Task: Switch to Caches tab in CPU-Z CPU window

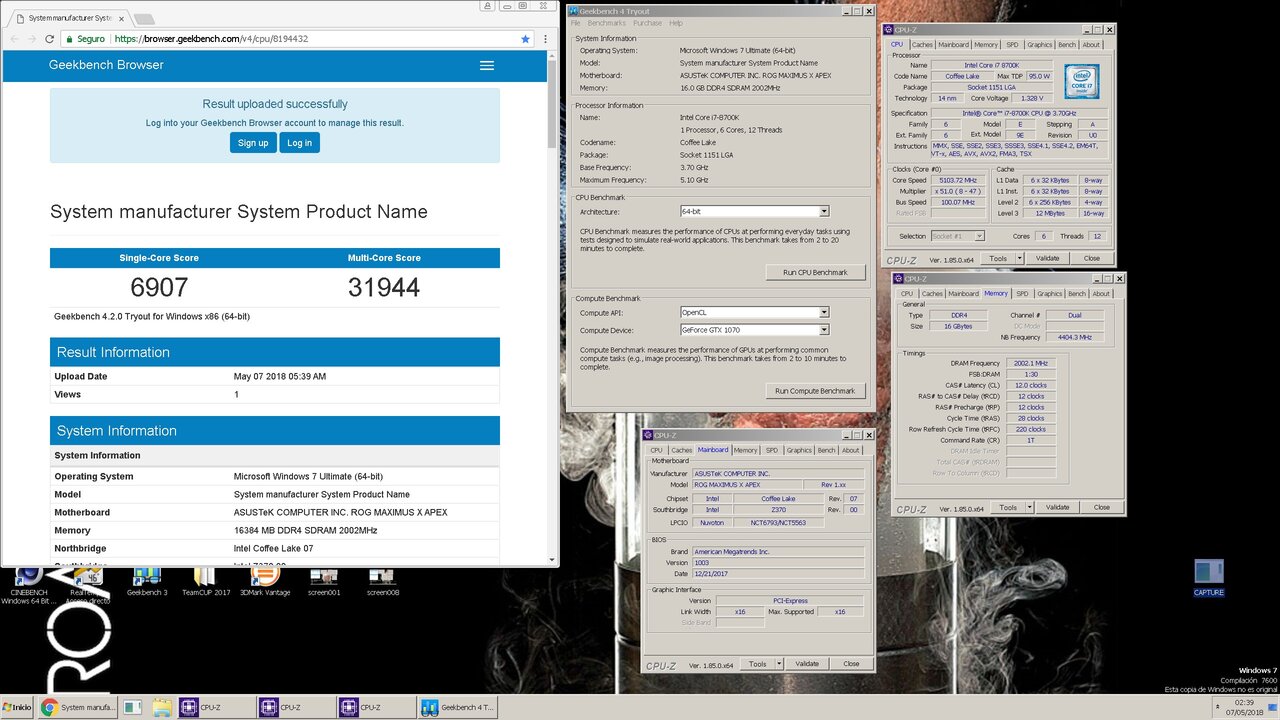Action: click(922, 44)
